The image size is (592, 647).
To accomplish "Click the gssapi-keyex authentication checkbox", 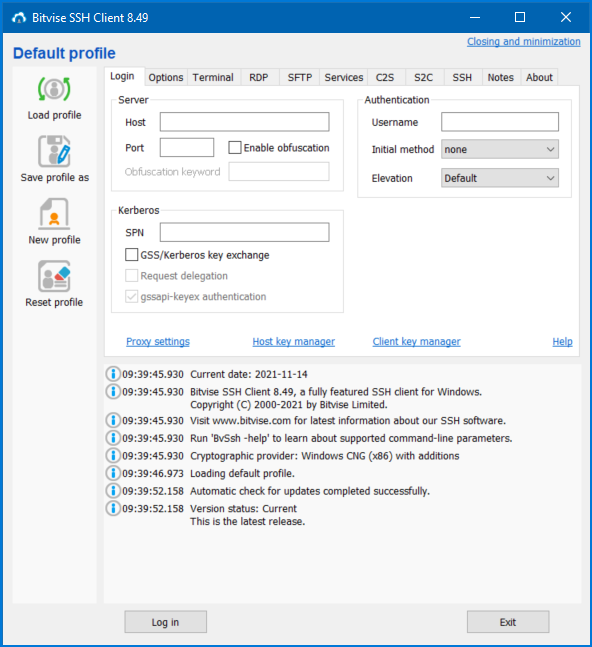I will coord(132,296).
